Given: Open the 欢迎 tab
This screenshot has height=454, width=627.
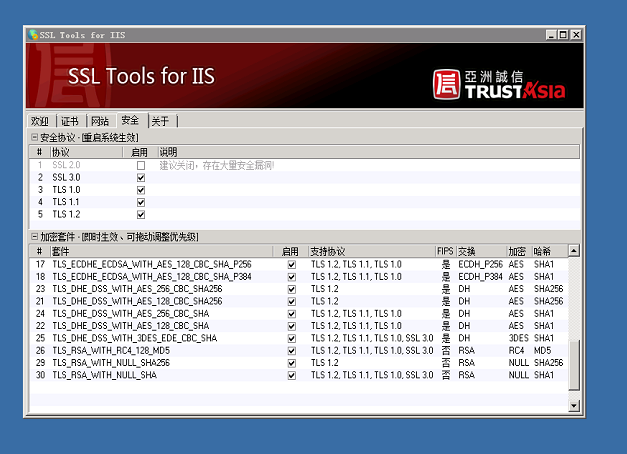Looking at the screenshot, I should coord(40,121).
